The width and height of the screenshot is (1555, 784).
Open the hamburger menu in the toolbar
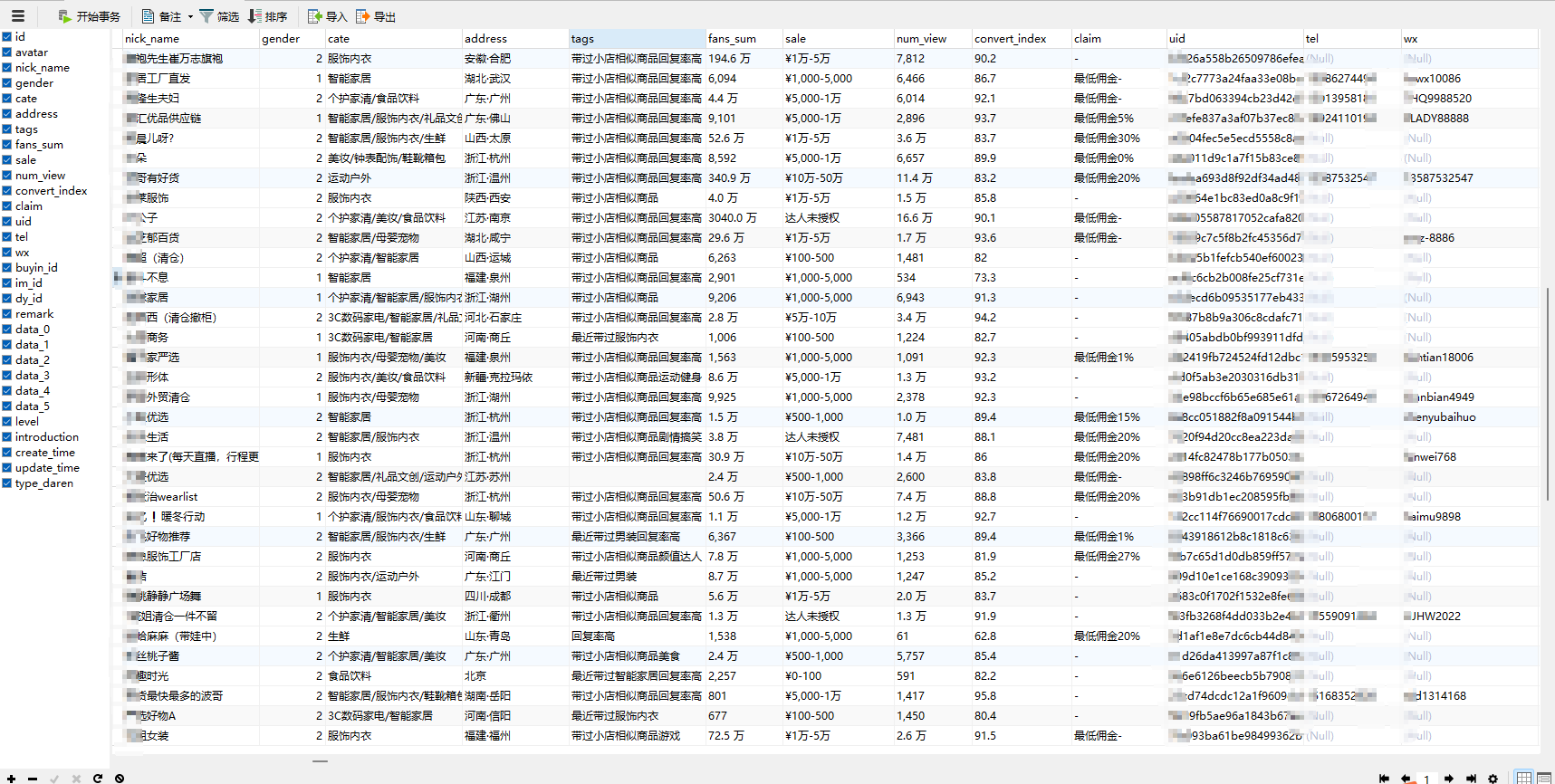click(x=18, y=16)
